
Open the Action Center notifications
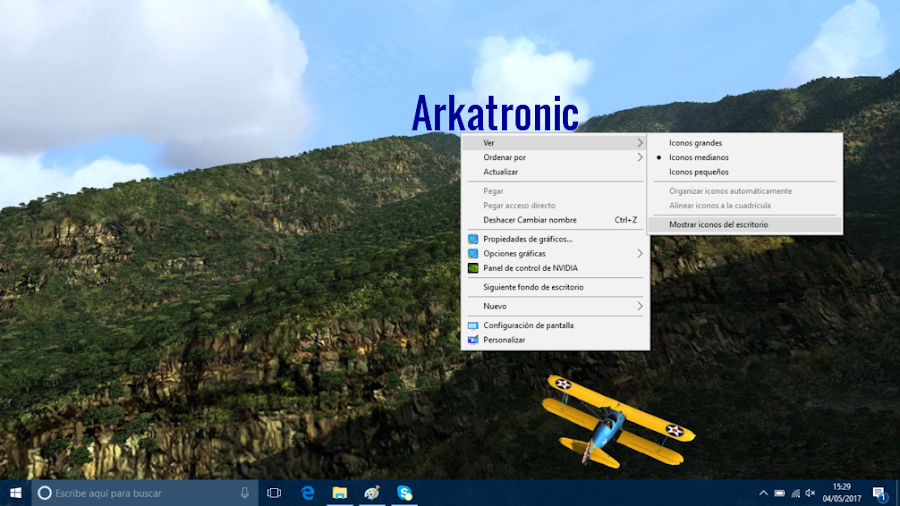(x=879, y=493)
